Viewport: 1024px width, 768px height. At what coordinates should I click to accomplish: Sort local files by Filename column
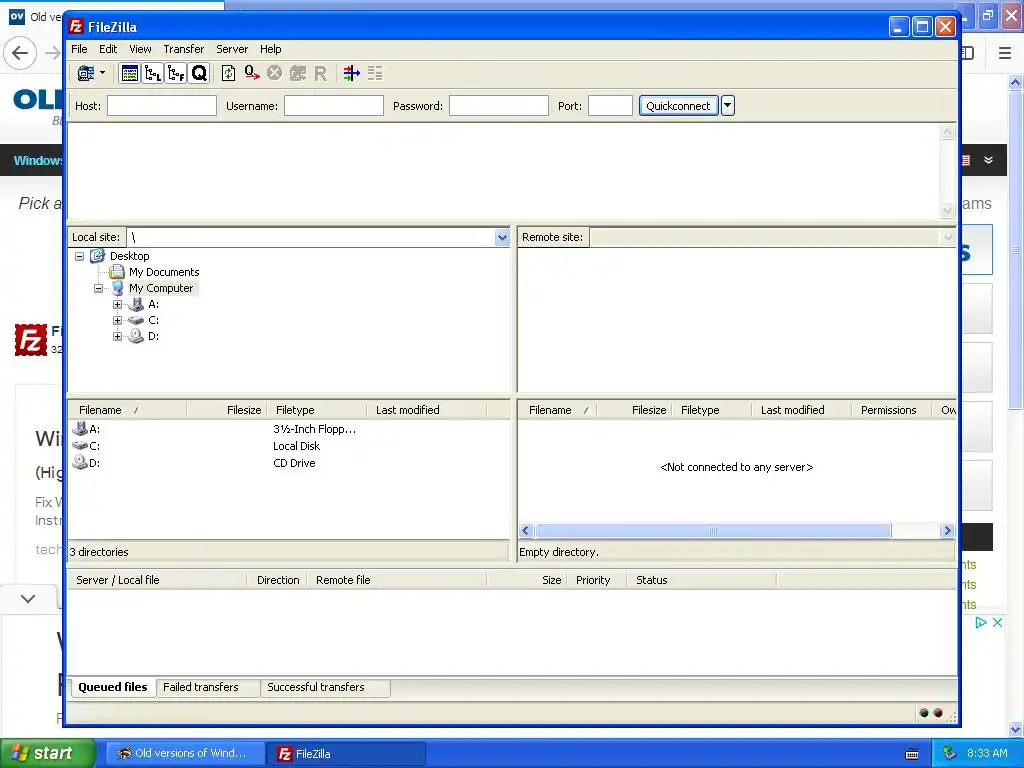(x=127, y=410)
